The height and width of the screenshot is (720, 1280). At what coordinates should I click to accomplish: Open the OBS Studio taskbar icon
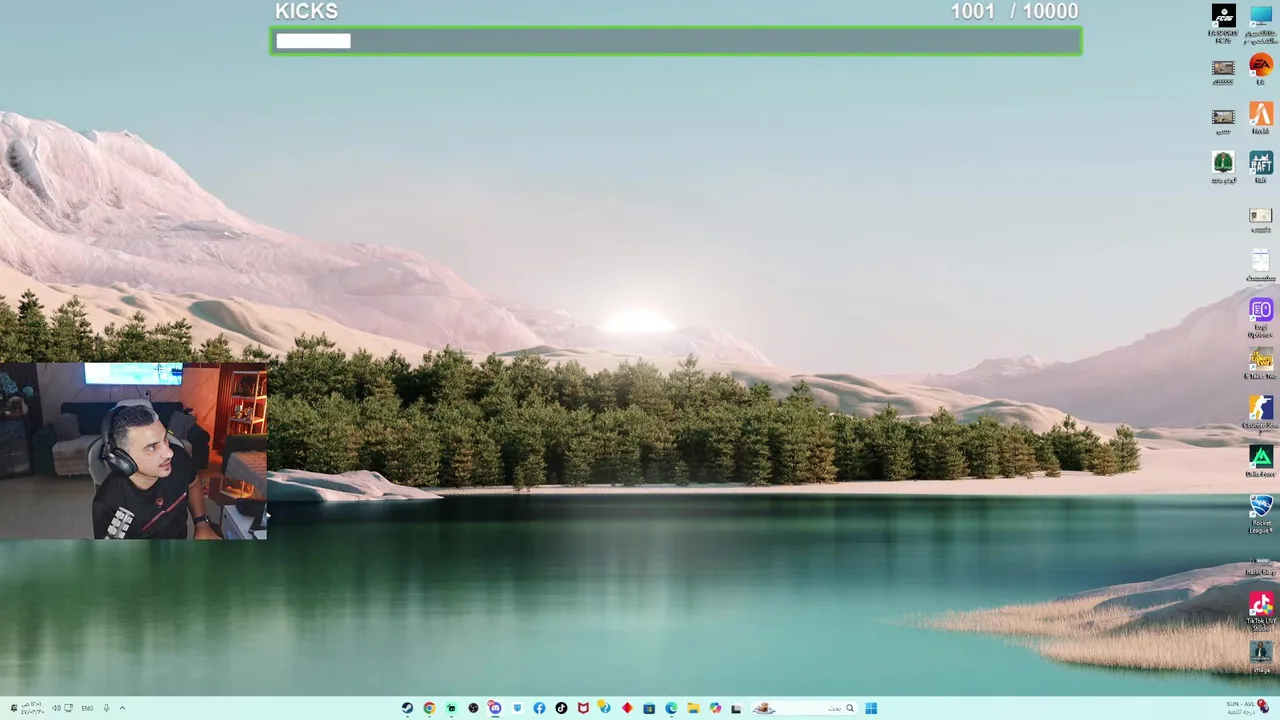point(473,708)
